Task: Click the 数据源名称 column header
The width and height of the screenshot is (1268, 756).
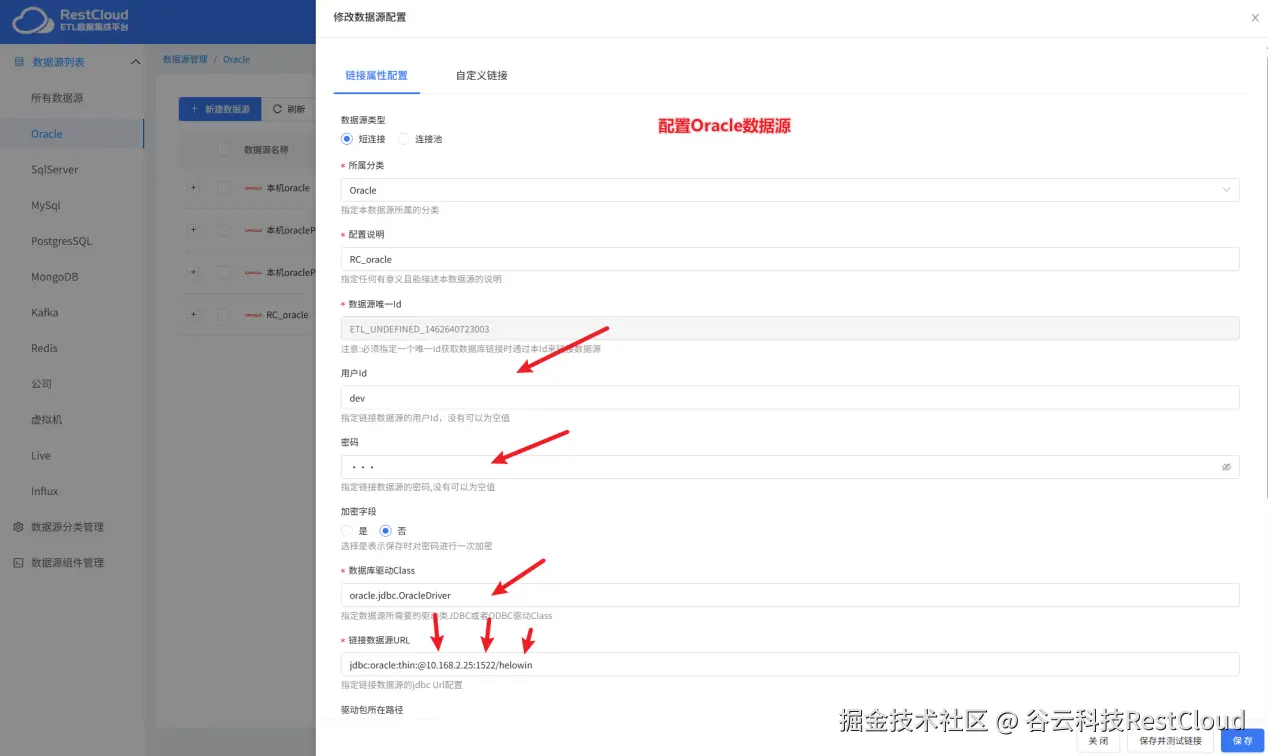Action: tap(266, 150)
